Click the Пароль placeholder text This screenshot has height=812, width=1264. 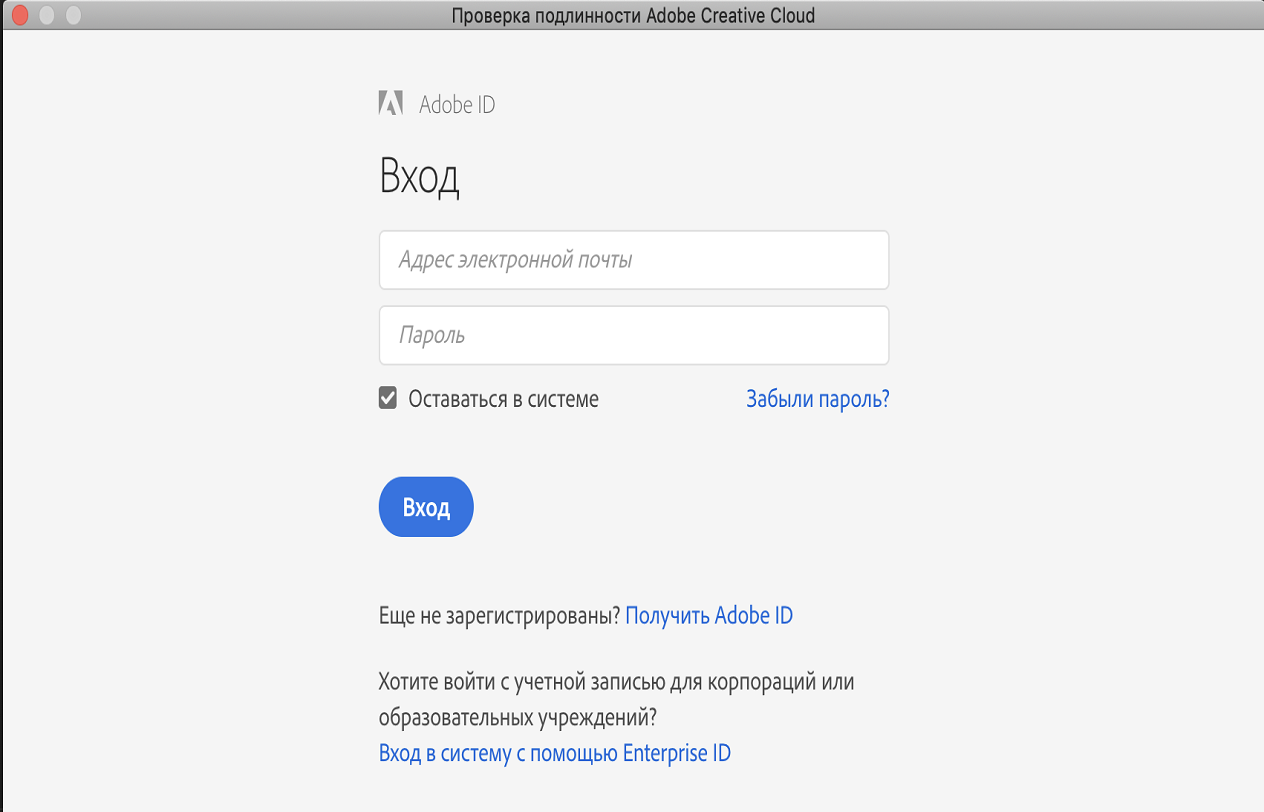(x=432, y=335)
